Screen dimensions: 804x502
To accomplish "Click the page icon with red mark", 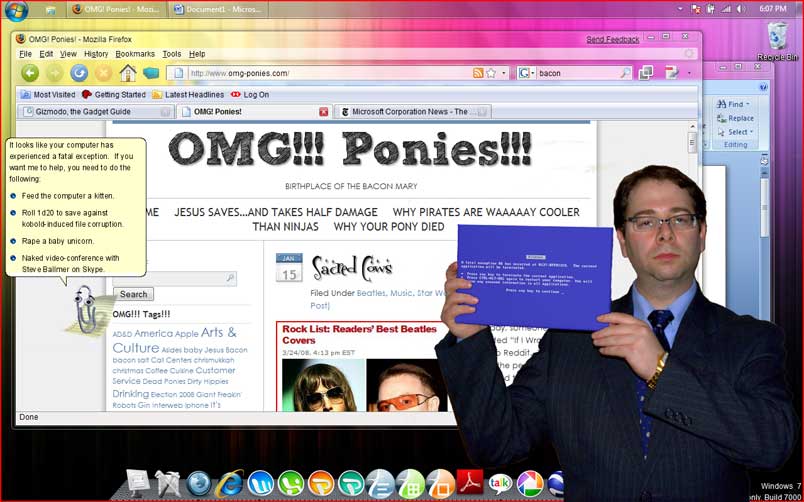I will click(672, 73).
